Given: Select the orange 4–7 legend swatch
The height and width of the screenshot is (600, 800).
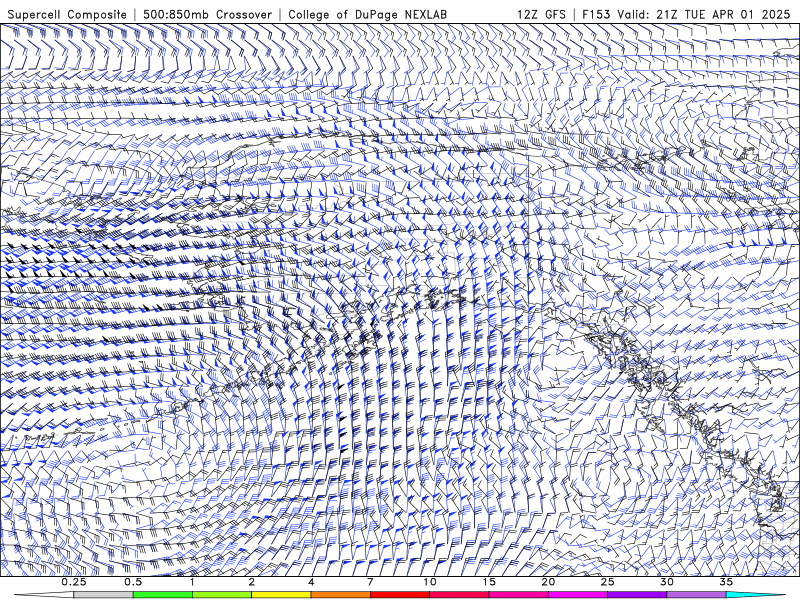Looking at the screenshot, I should click(340, 595).
